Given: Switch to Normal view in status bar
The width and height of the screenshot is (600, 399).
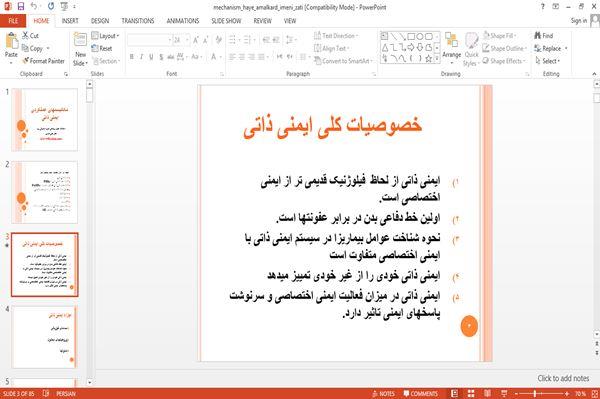Looking at the screenshot, I should (x=454, y=393).
